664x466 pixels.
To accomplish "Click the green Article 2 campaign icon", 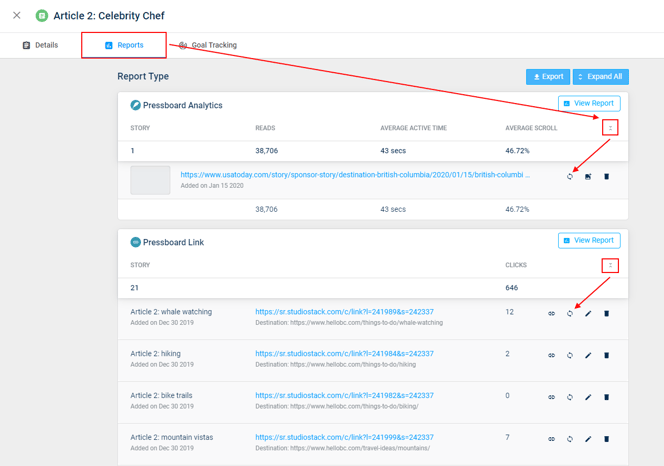I will tap(42, 16).
